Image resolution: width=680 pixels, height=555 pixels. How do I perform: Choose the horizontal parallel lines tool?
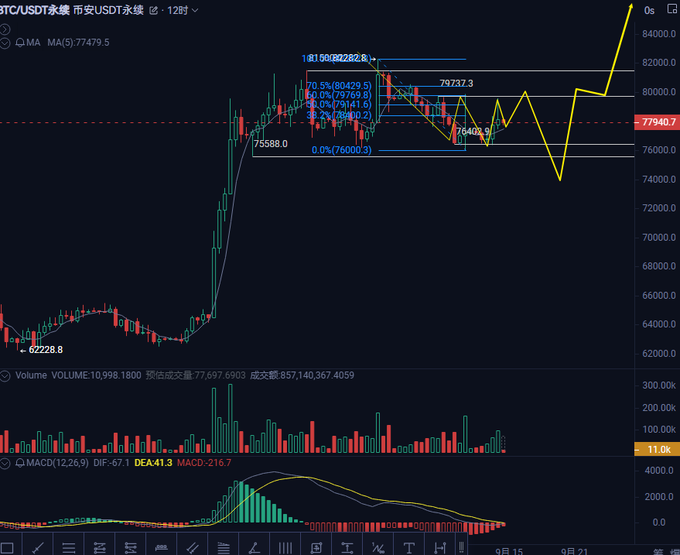(69, 548)
